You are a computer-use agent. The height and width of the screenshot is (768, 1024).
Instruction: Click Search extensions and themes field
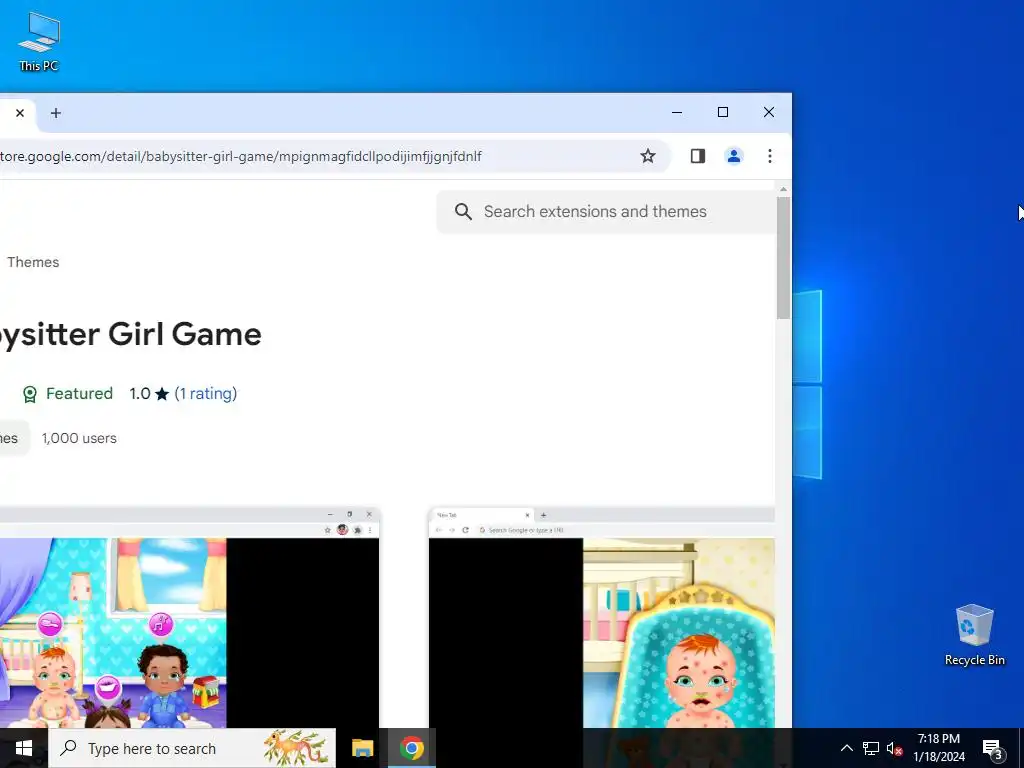tap(606, 212)
